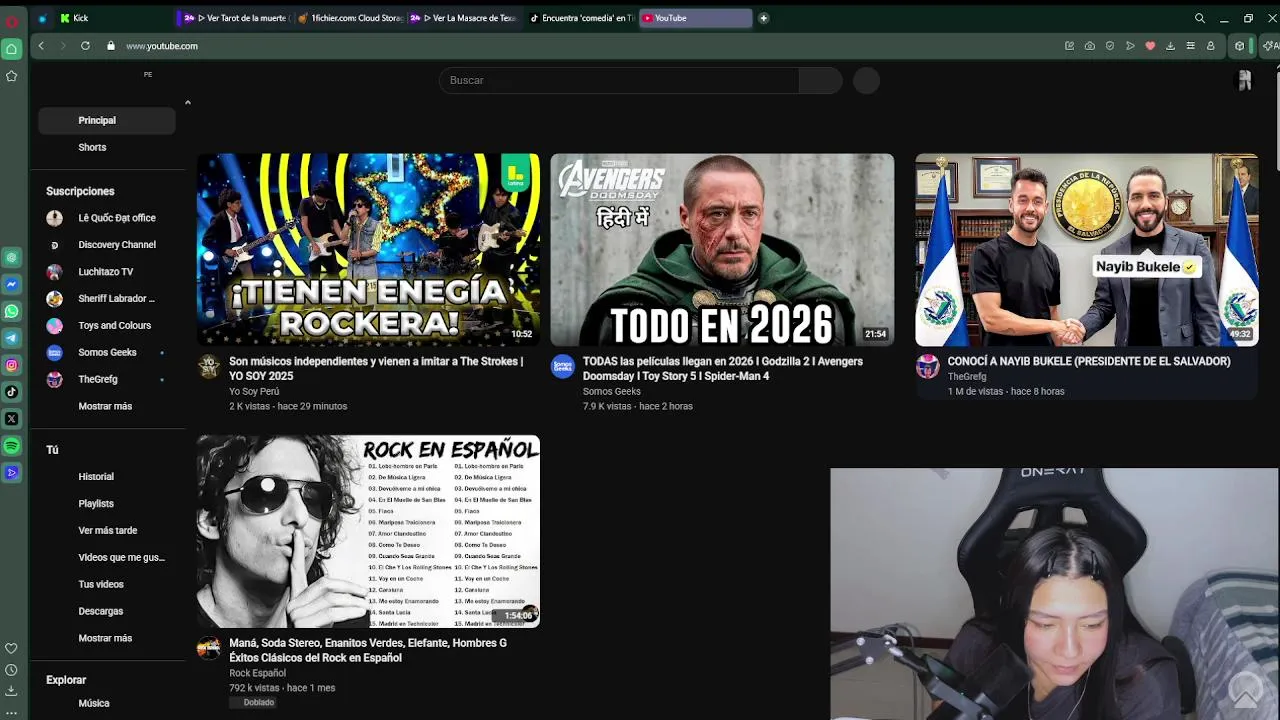Expand the Tú section's Mostrar más

click(x=105, y=638)
